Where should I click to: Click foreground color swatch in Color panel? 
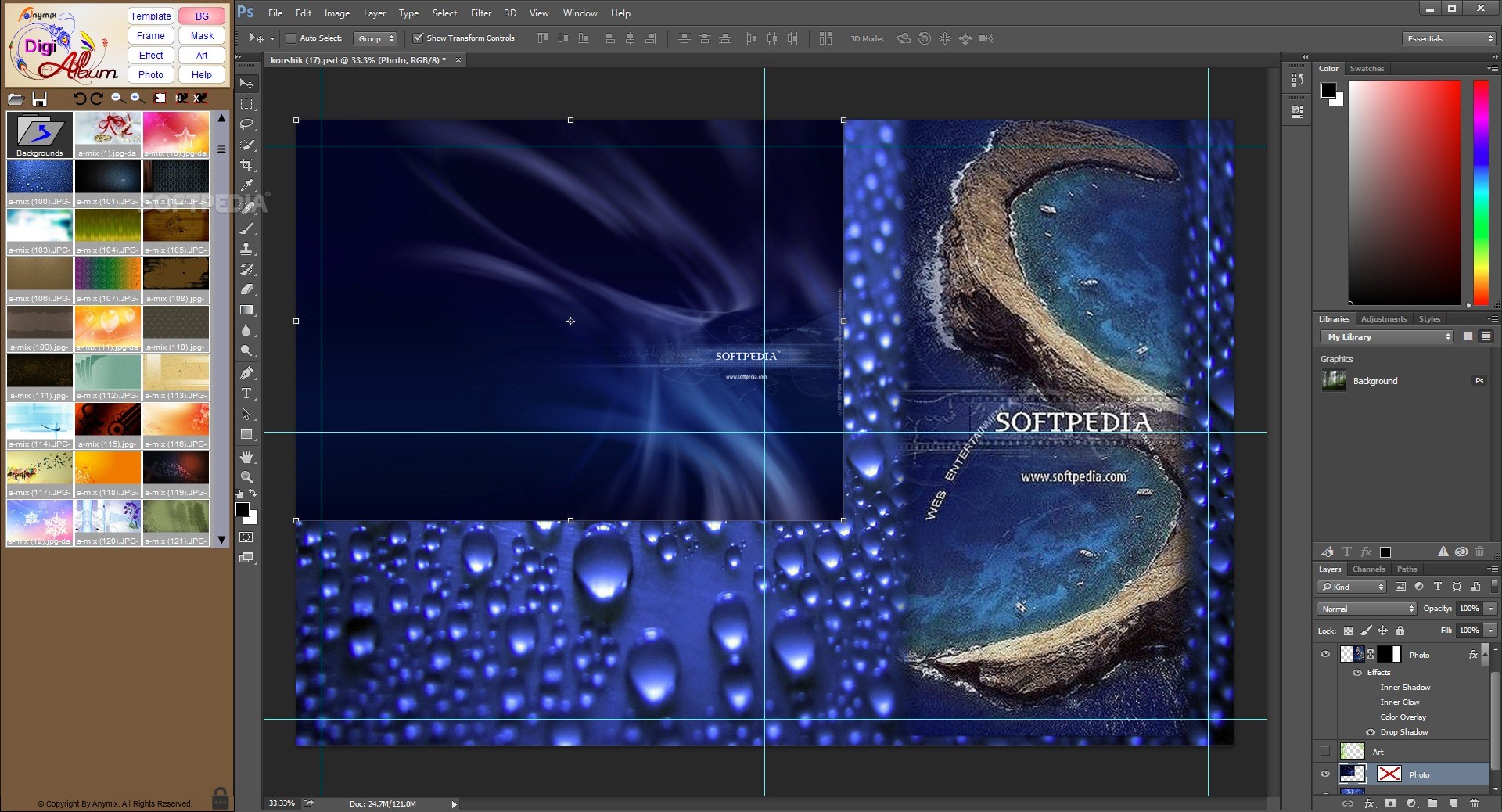click(x=1328, y=91)
